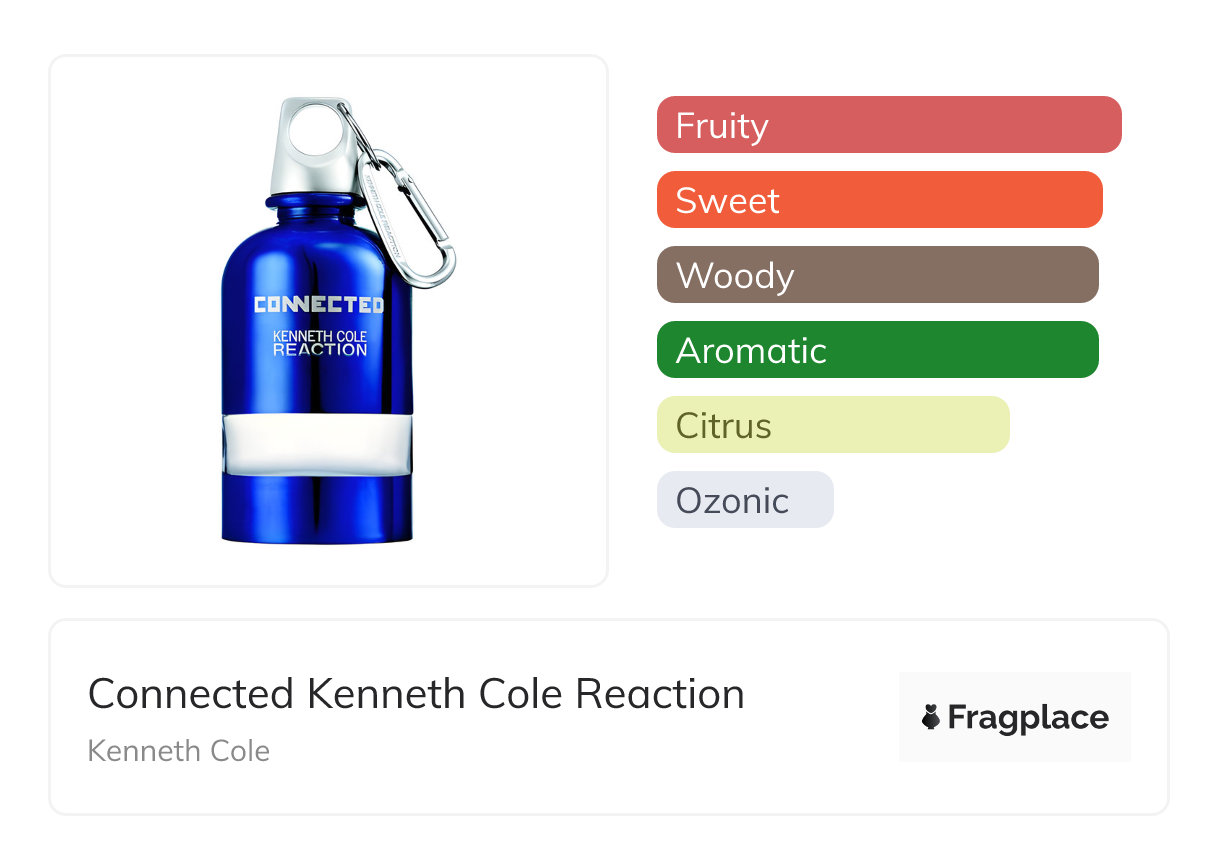Click the Kenneth Cole Reaction bottle print
This screenshot has height=864, width=1218.
[x=320, y=343]
